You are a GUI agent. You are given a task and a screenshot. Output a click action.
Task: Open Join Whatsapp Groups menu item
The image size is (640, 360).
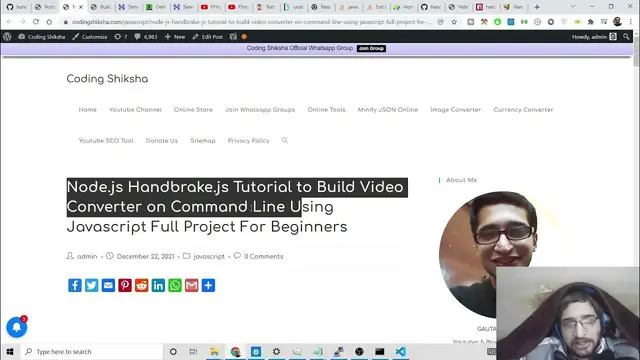[x=260, y=109]
